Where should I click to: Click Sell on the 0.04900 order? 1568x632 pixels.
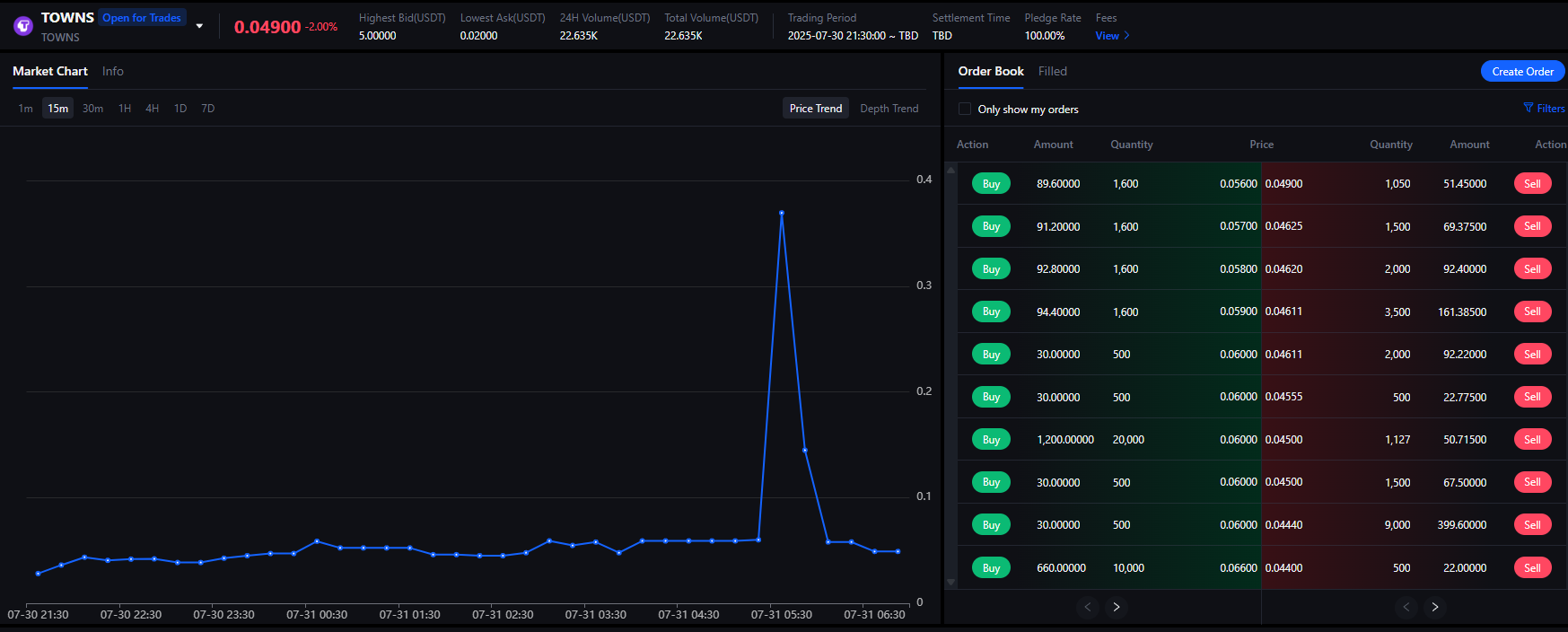click(1532, 184)
